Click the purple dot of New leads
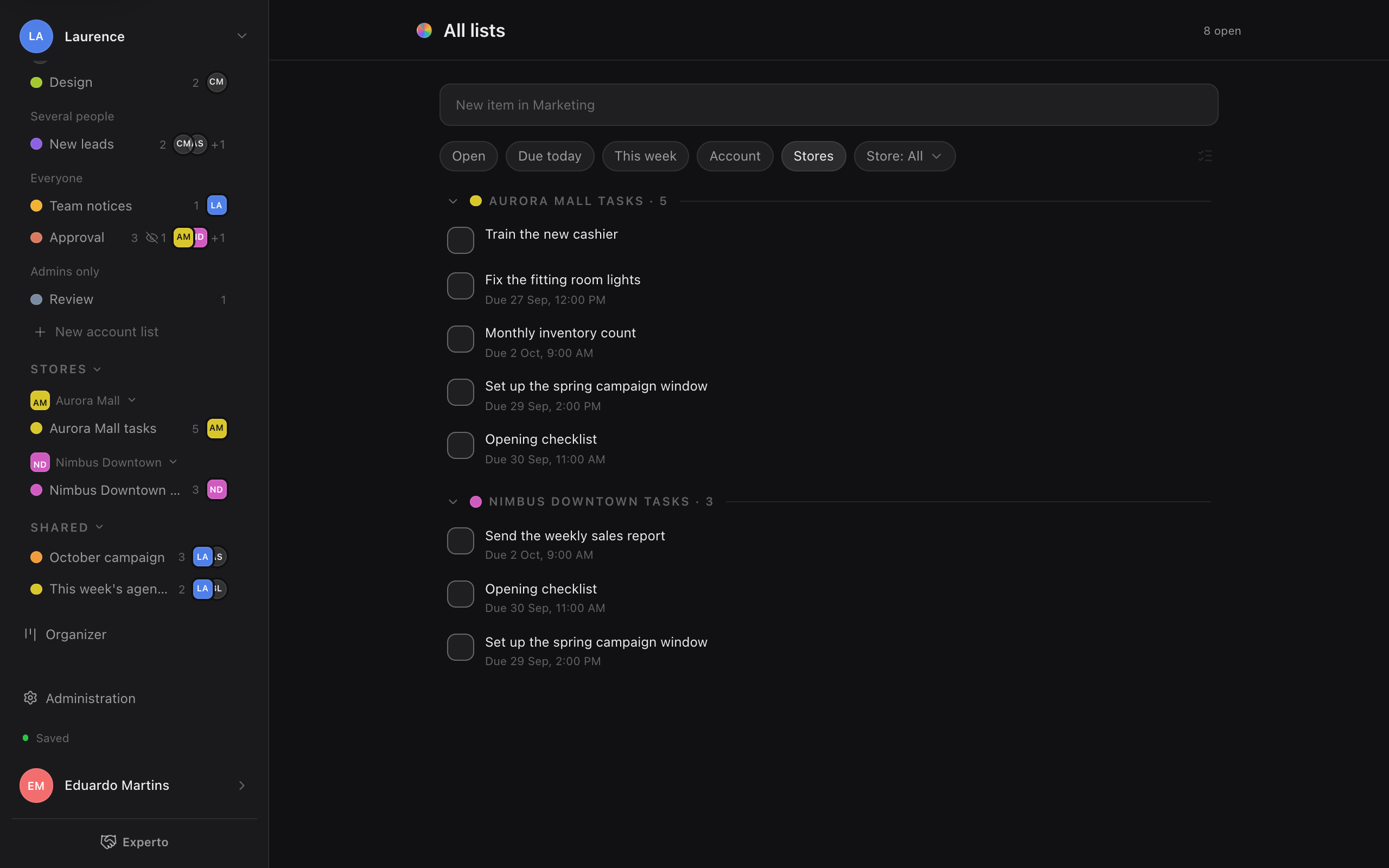Image resolution: width=1389 pixels, height=868 pixels. coord(36,144)
